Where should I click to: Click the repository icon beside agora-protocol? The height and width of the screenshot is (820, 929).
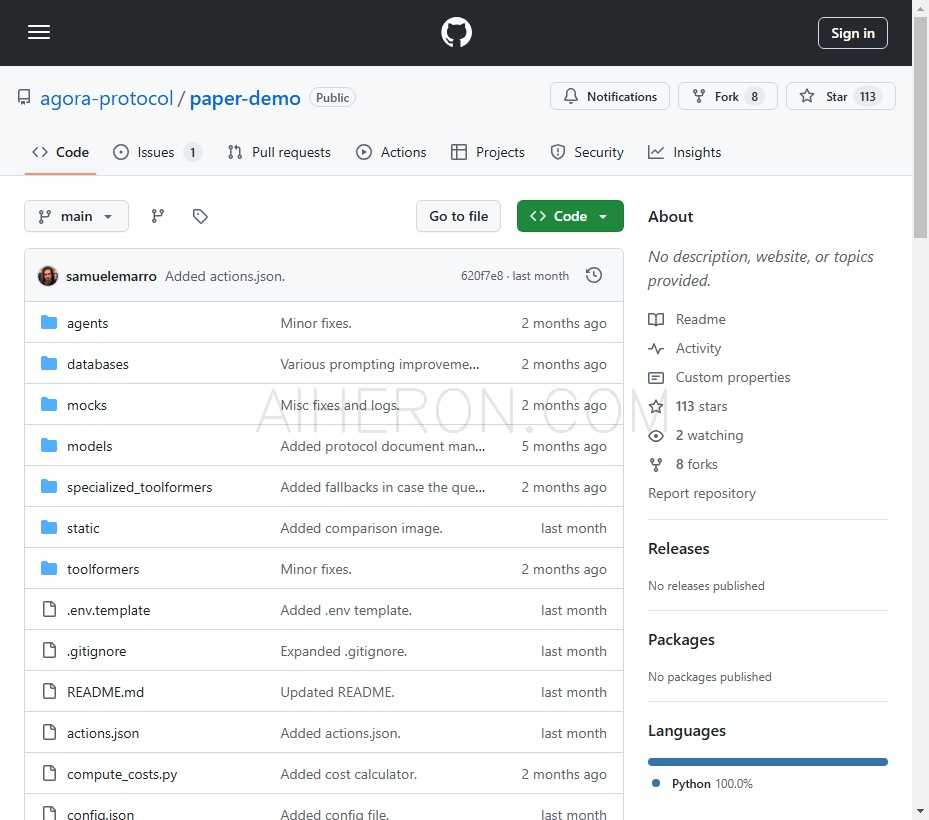(24, 97)
